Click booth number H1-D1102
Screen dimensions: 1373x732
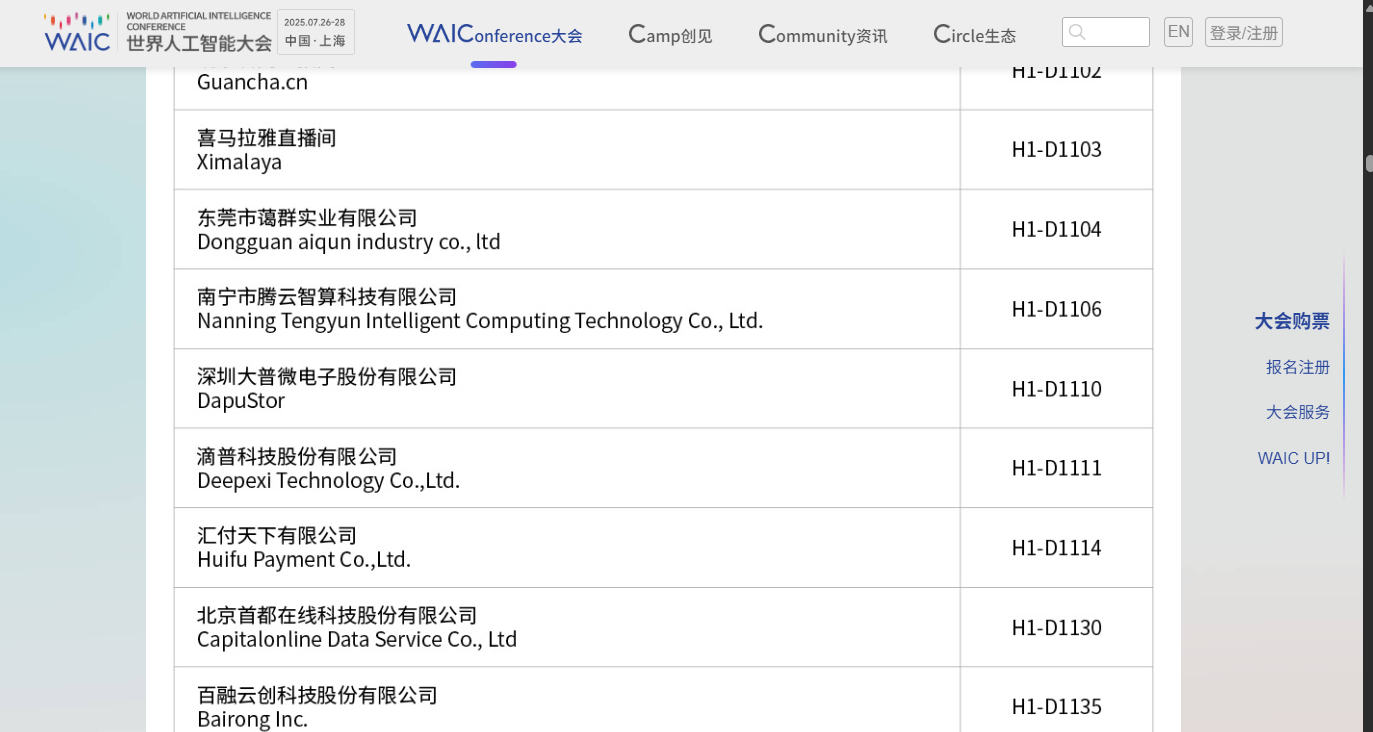point(1056,72)
